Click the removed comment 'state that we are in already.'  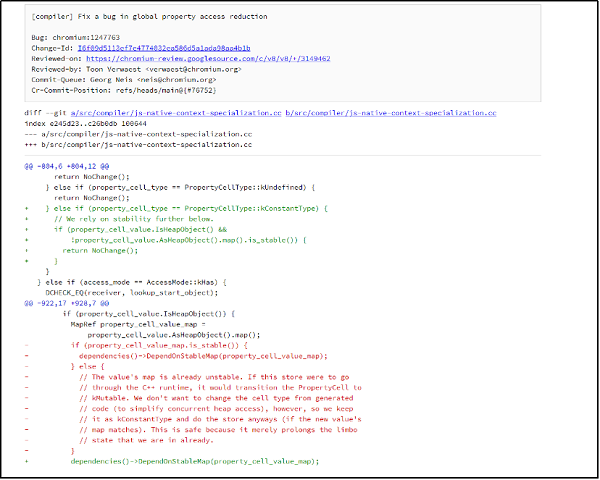tap(147, 440)
